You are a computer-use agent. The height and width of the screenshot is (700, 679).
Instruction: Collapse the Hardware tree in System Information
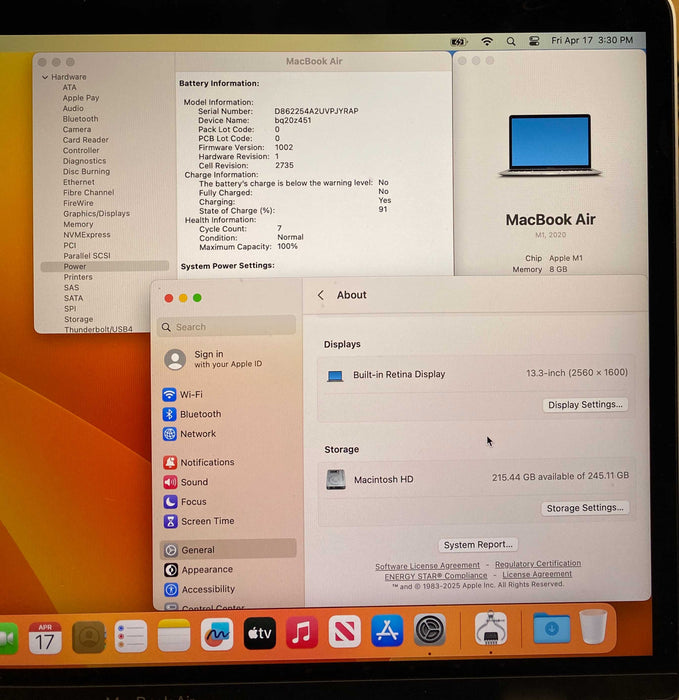tap(45, 77)
